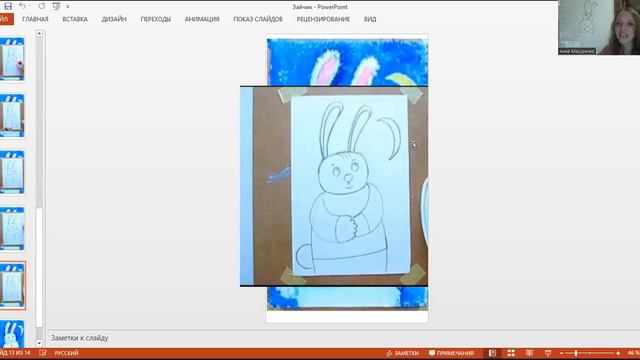This screenshot has width=640, height=360.
Task: Switch to the РЕЦЕНЗИРОВАНИЕ tab
Action: pos(323,19)
